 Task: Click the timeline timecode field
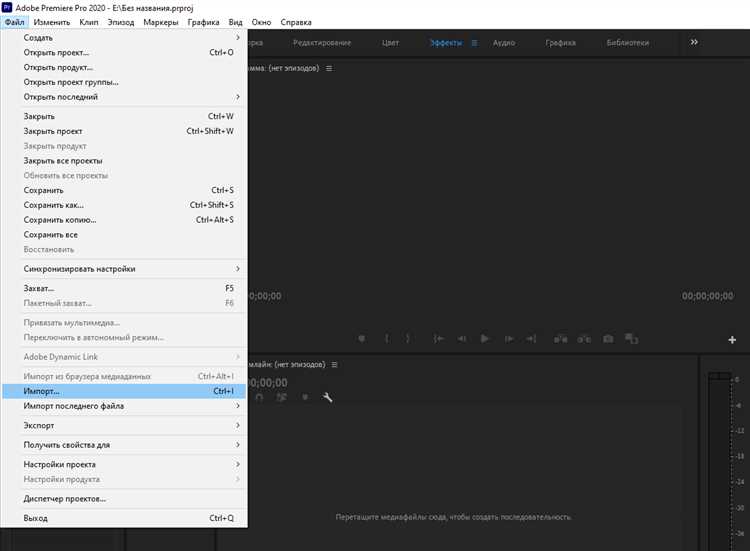tap(267, 382)
